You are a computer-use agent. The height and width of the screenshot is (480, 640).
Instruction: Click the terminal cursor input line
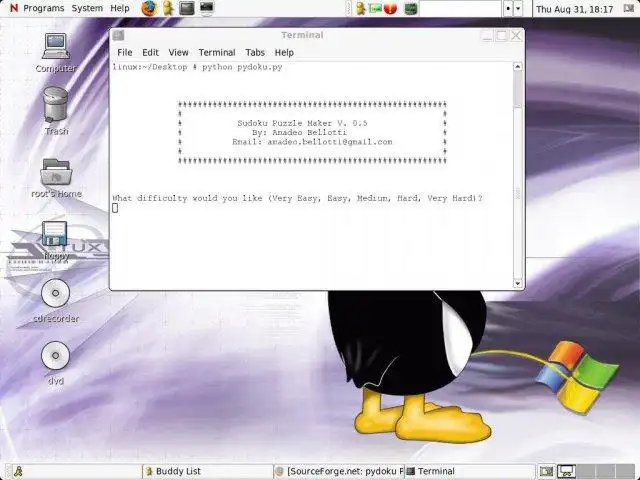click(x=115, y=208)
